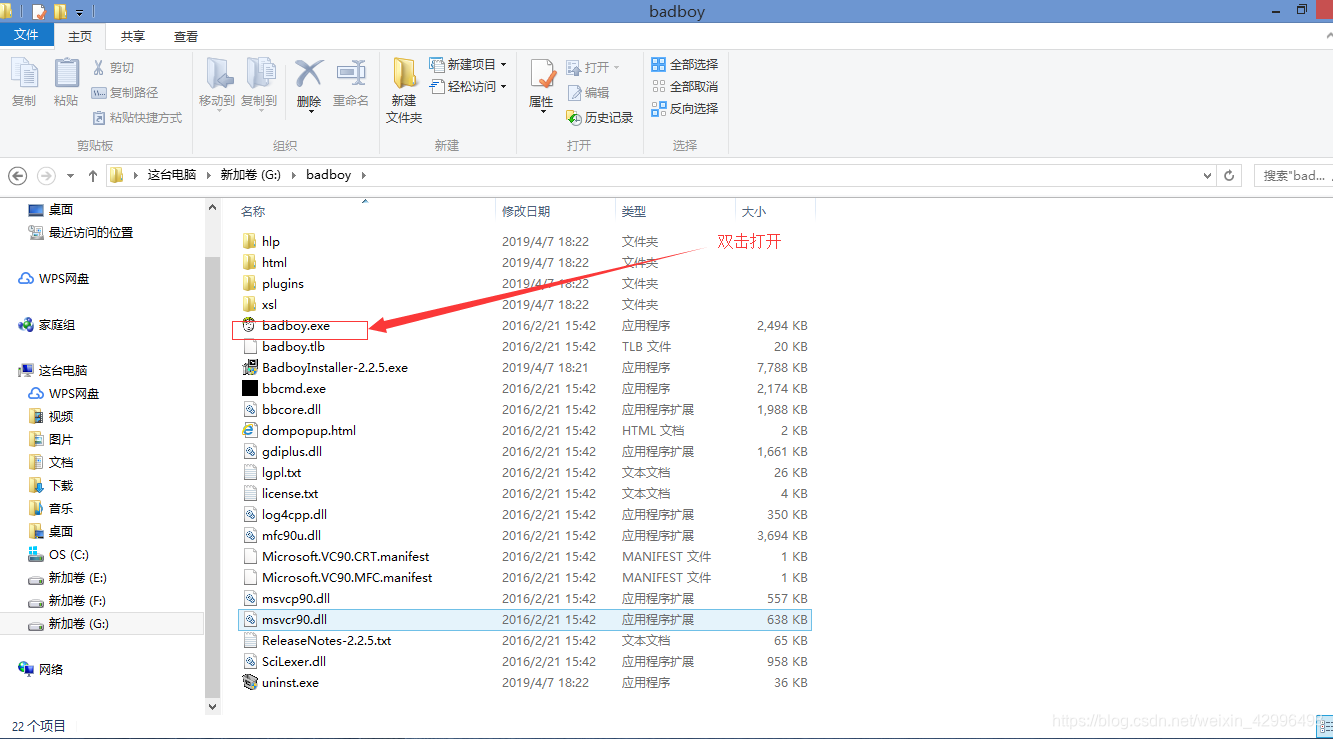This screenshot has height=739, width=1333.
Task: Select Recent places in sidebar
Action: tap(80, 232)
